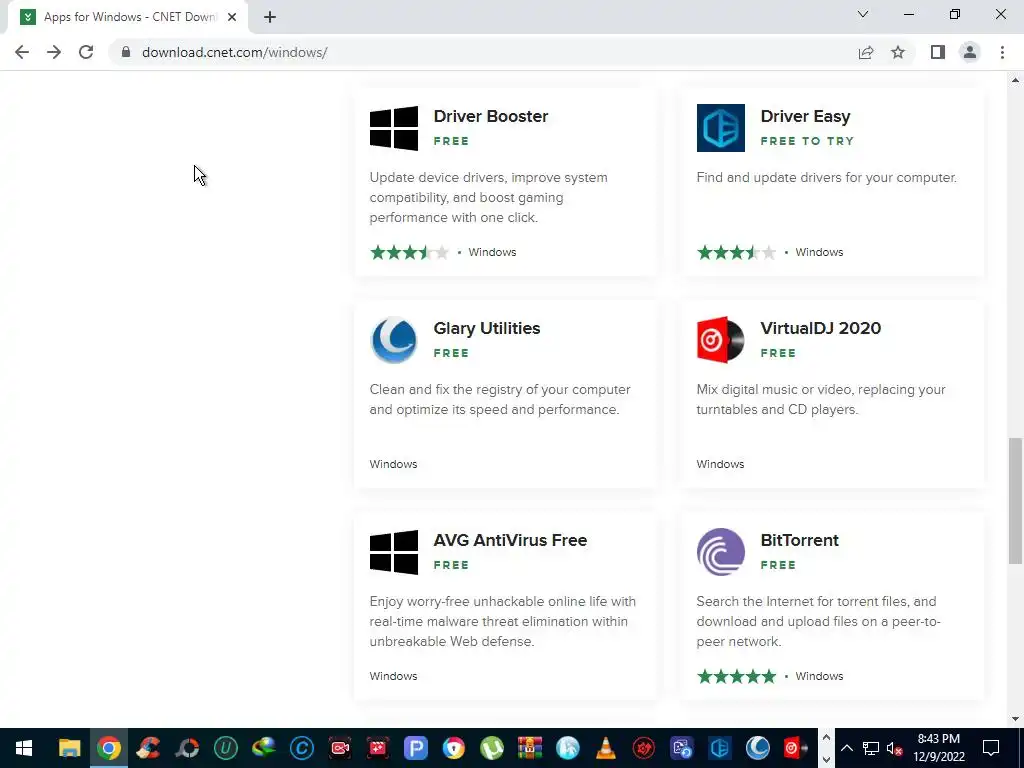Viewport: 1024px width, 768px height.
Task: Click the Chrome taskbar icon
Action: coord(109,748)
